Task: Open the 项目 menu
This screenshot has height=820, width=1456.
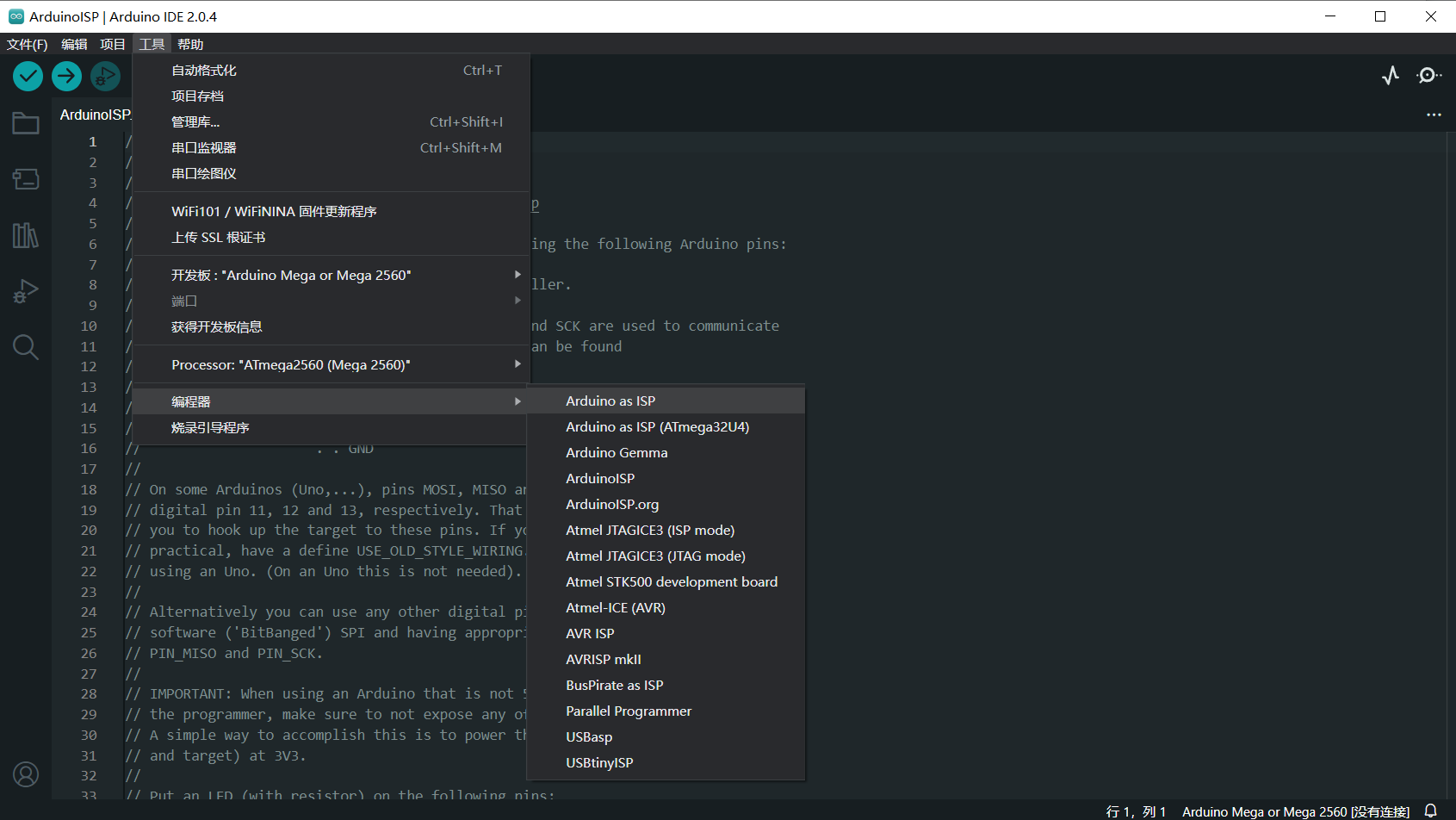Action: coord(113,44)
